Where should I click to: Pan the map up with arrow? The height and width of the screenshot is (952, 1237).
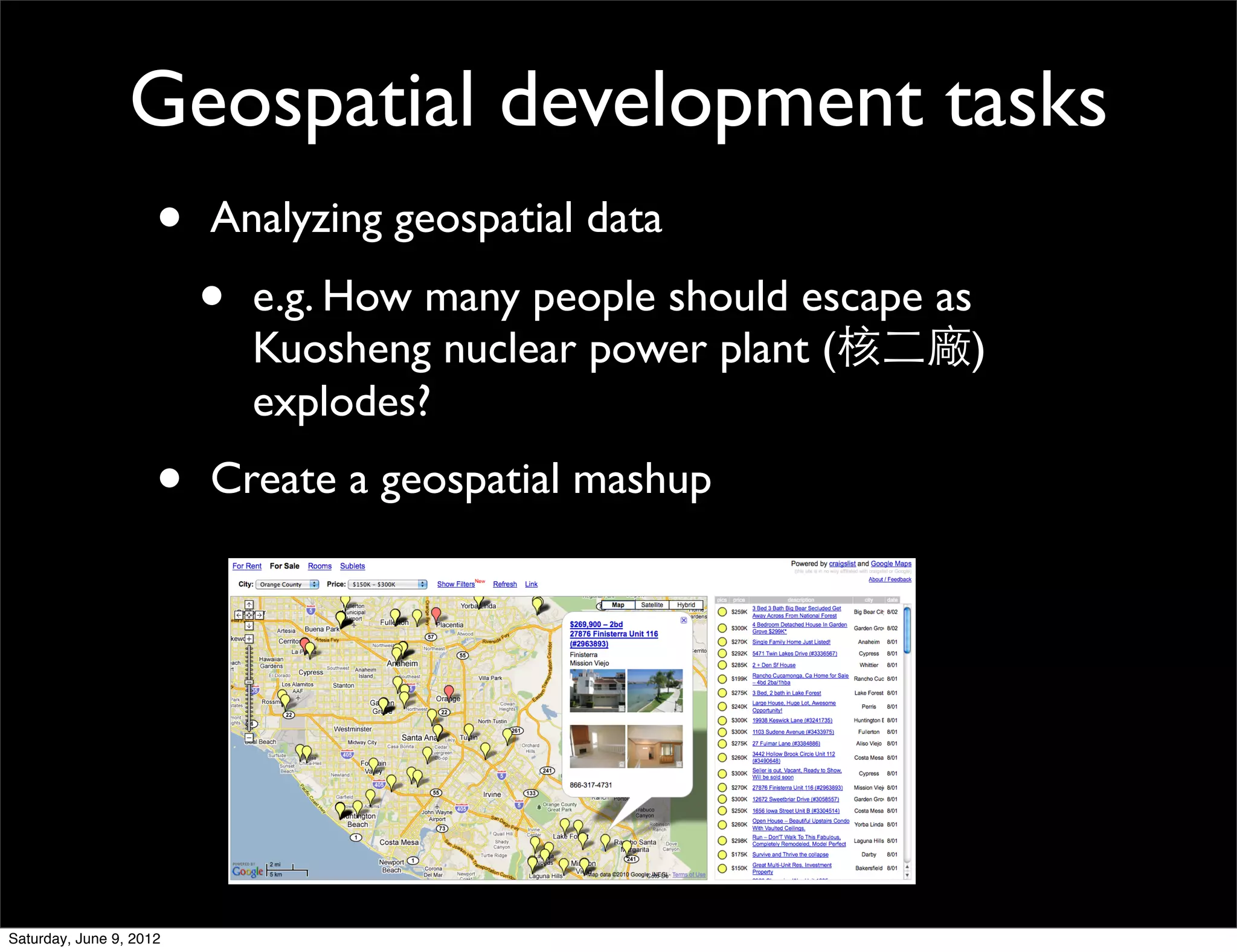[x=249, y=605]
